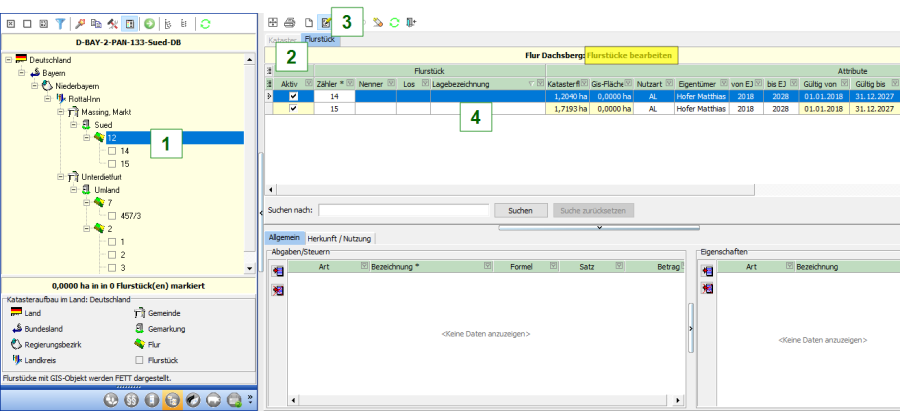Click the printer icon in Flurstück toolbar
This screenshot has width=900, height=411.
(x=290, y=22)
